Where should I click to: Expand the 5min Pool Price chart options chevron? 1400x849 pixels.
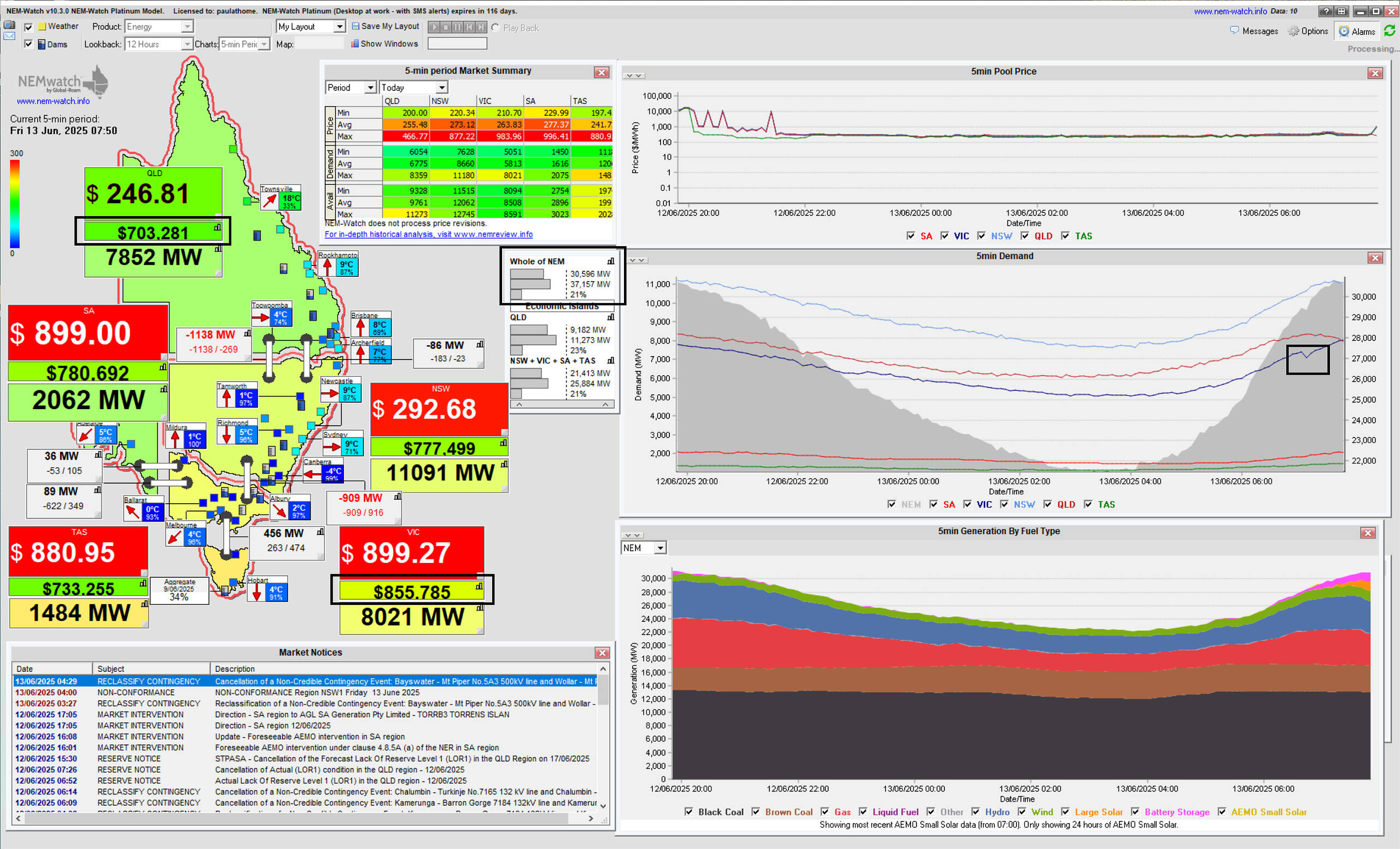[x=633, y=75]
